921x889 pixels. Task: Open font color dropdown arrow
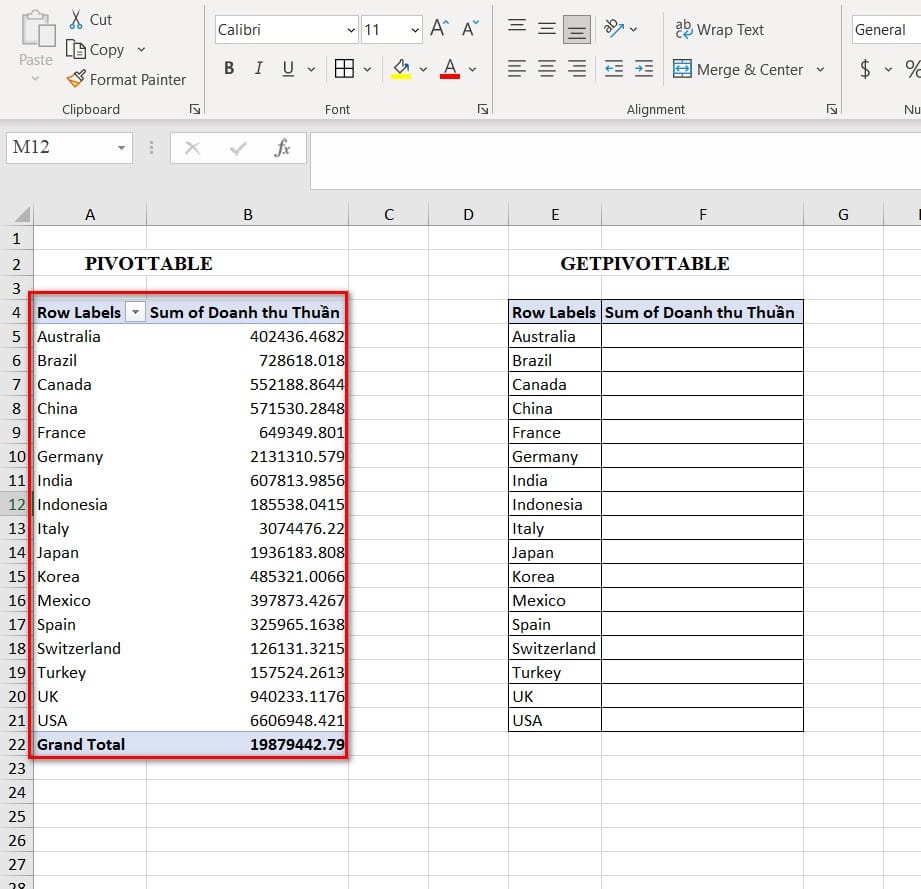(472, 69)
